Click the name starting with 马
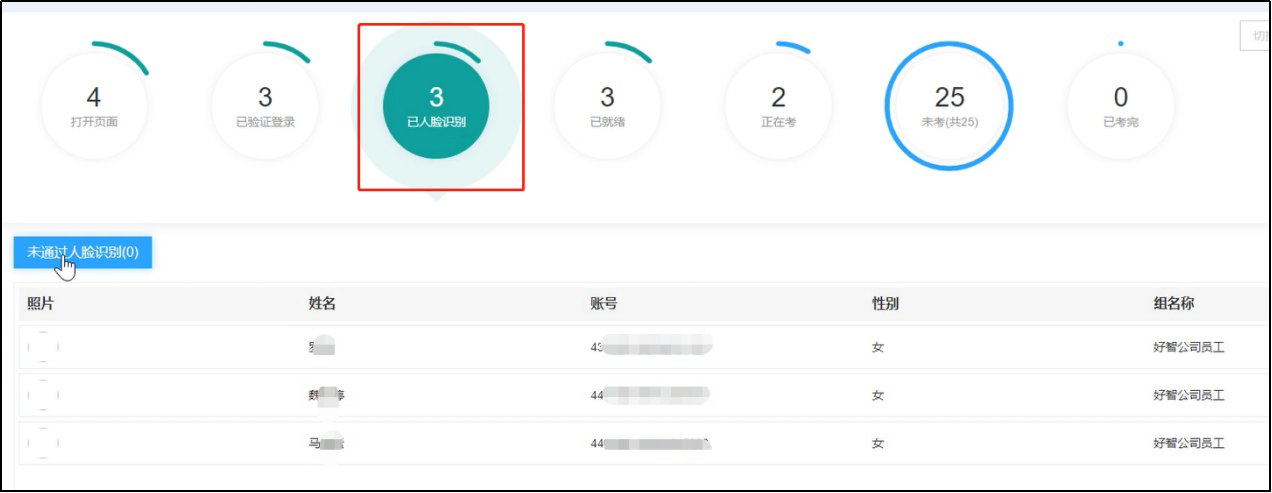The height and width of the screenshot is (493, 1272). [327, 443]
